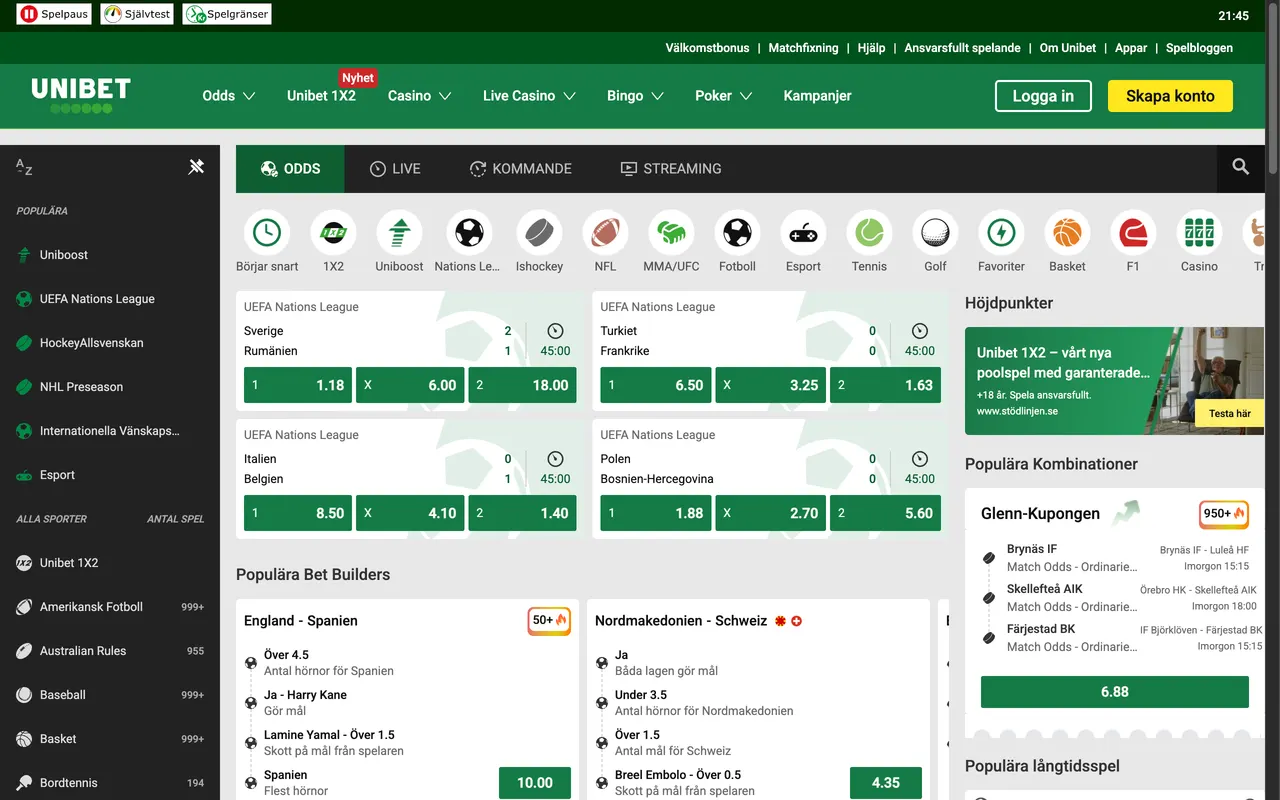This screenshot has width=1280, height=800.
Task: Click the search magnifier icon
Action: [x=1241, y=168]
